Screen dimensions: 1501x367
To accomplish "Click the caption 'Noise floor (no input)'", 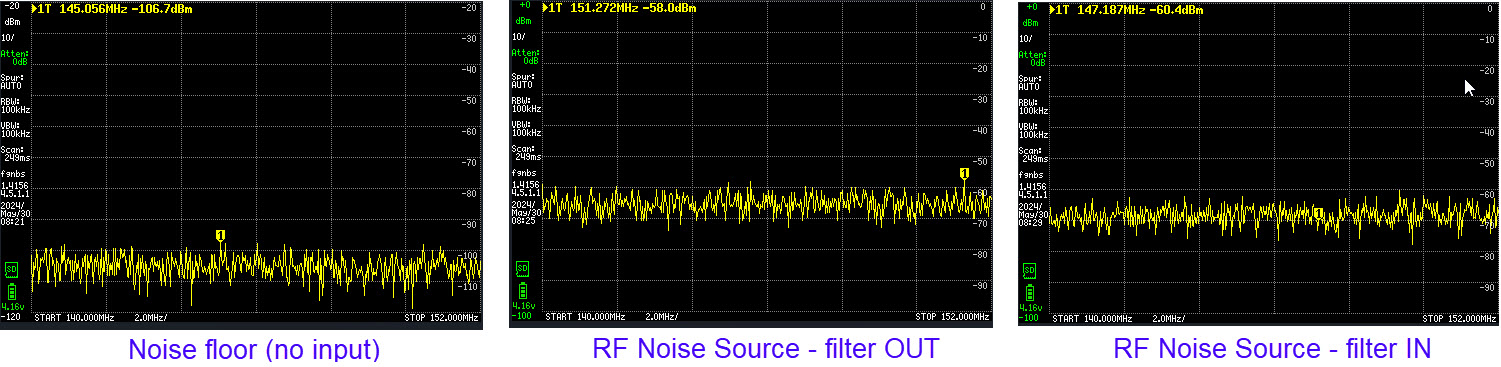I will click(254, 350).
